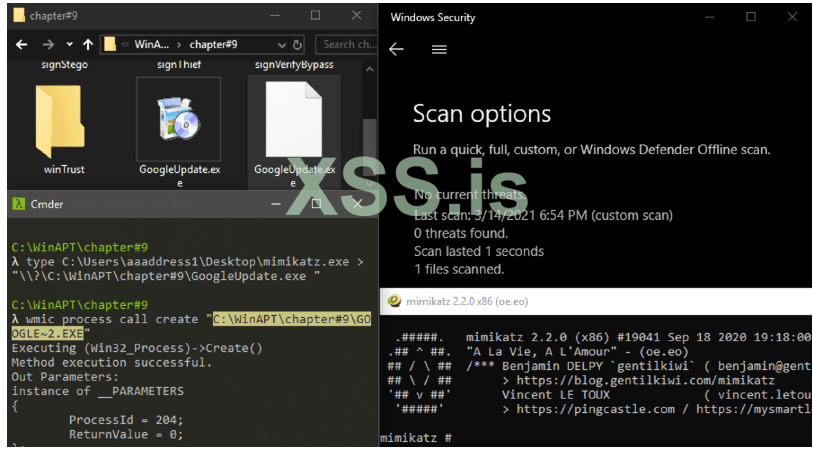Click Explorer vertical scrollbar up arrow
The width and height of the screenshot is (813, 451).
pyautogui.click(x=369, y=69)
